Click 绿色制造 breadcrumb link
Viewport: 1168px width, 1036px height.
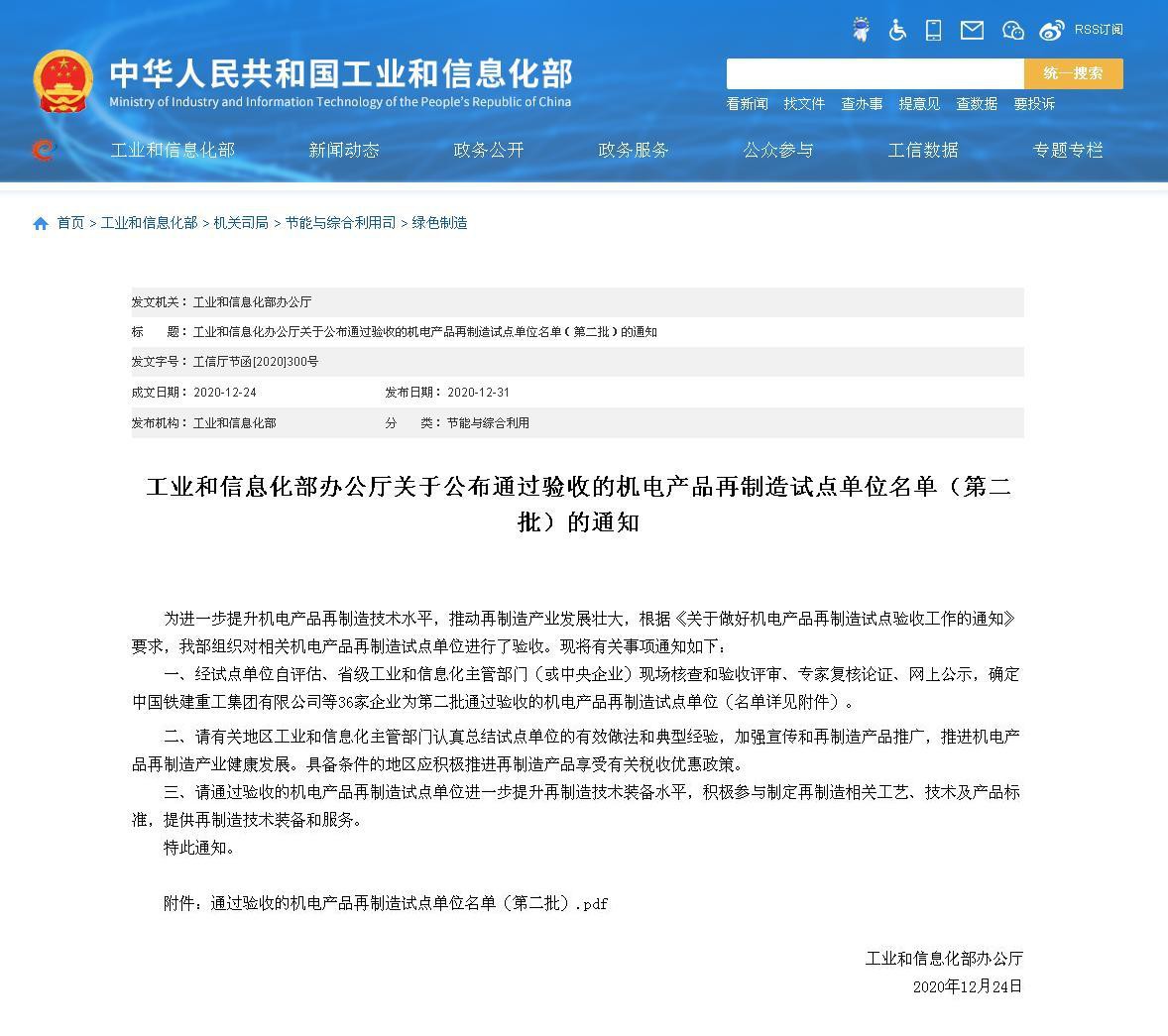pos(439,223)
